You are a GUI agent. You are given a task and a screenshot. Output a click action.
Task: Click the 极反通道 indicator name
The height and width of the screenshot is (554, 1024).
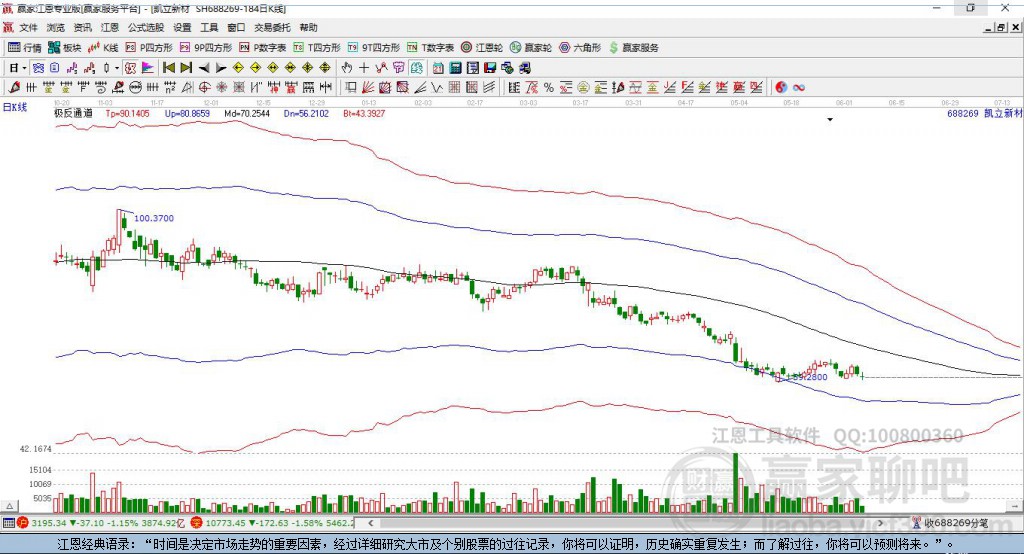pos(73,113)
